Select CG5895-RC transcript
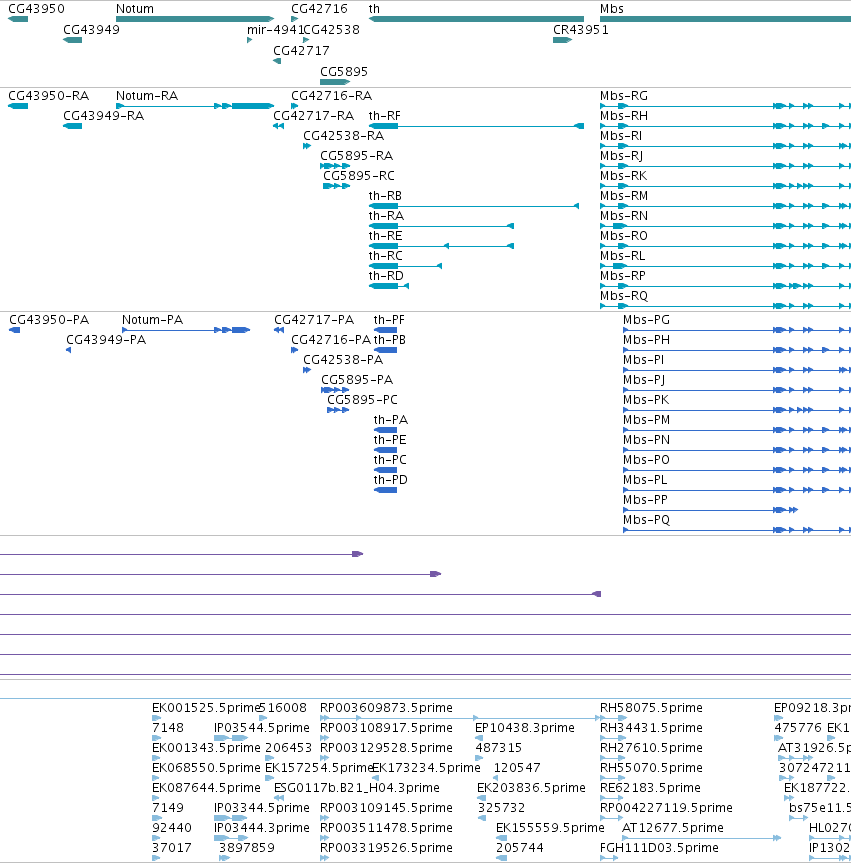 pyautogui.click(x=336, y=186)
